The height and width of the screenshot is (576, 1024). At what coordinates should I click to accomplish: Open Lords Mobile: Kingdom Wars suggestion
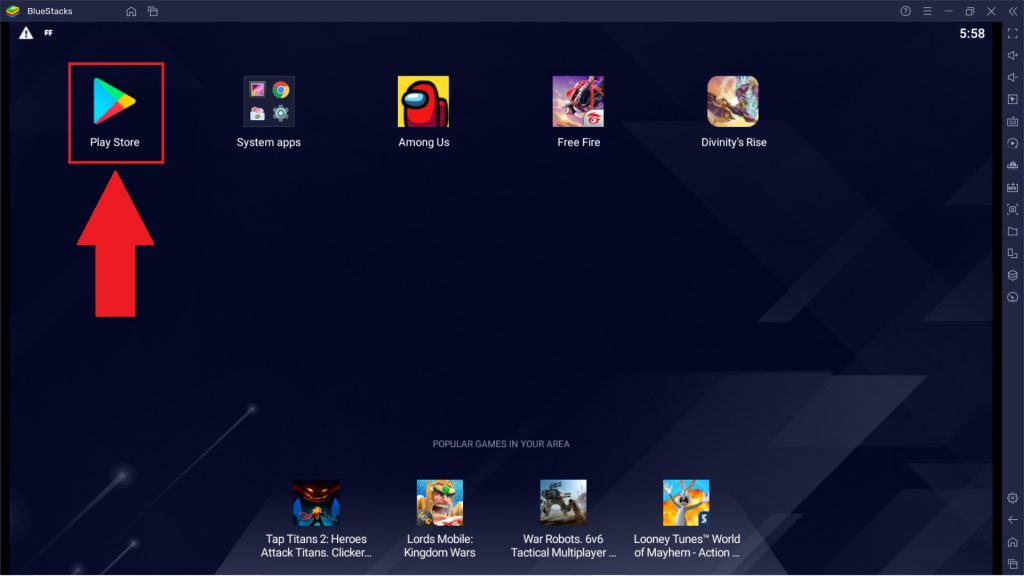pos(440,519)
